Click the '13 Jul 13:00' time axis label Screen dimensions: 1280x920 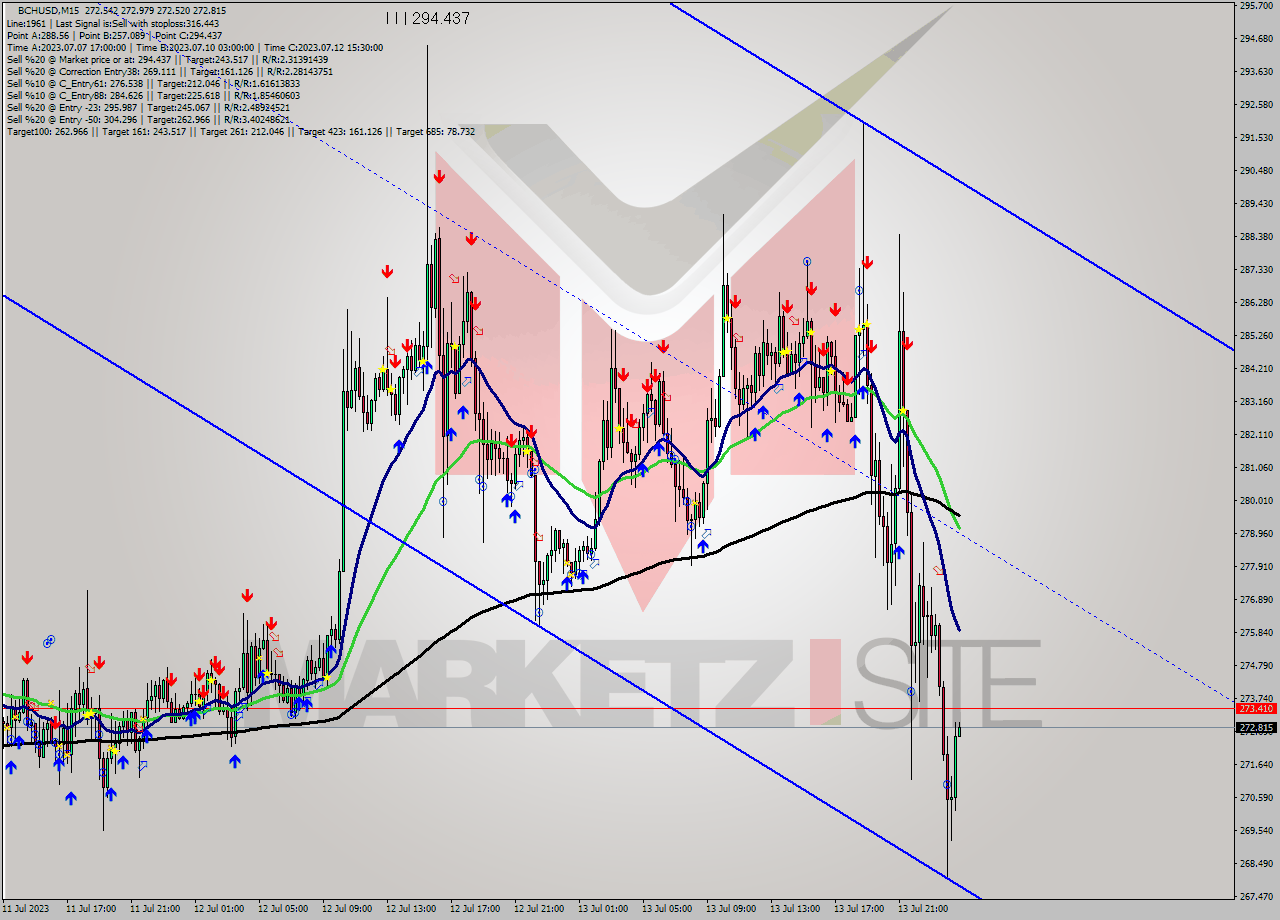795,910
